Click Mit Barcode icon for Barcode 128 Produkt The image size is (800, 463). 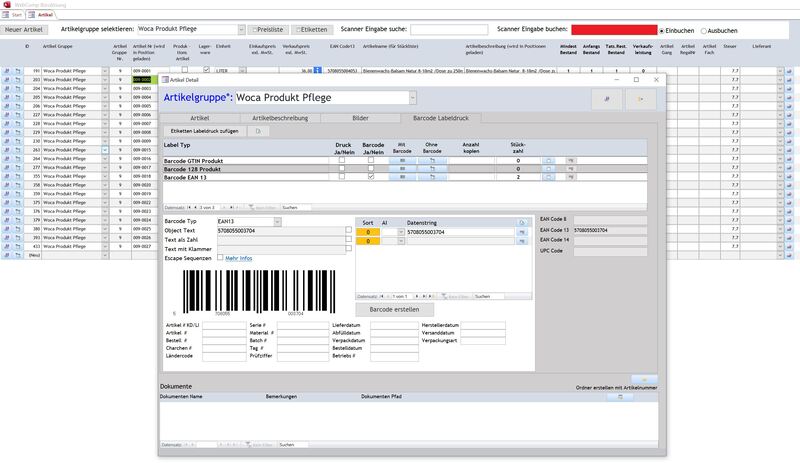(403, 168)
